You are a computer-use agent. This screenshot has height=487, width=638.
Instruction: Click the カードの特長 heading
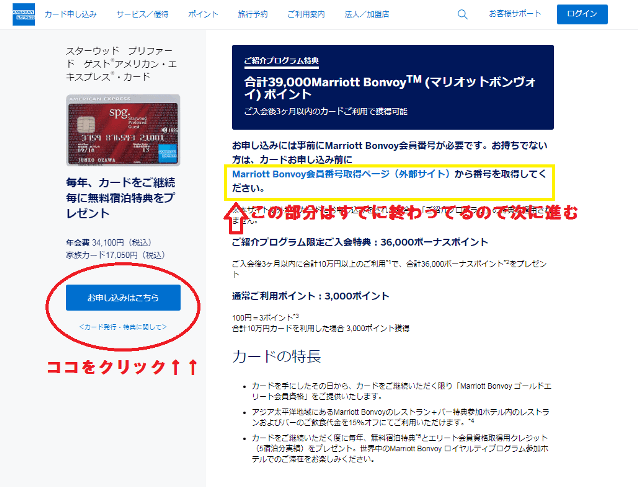pyautogui.click(x=276, y=356)
